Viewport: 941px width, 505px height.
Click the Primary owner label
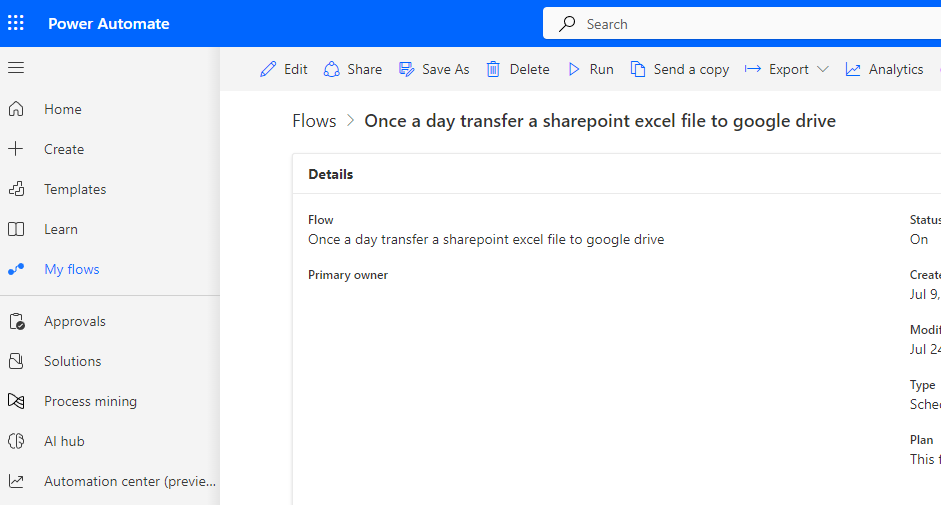point(348,274)
